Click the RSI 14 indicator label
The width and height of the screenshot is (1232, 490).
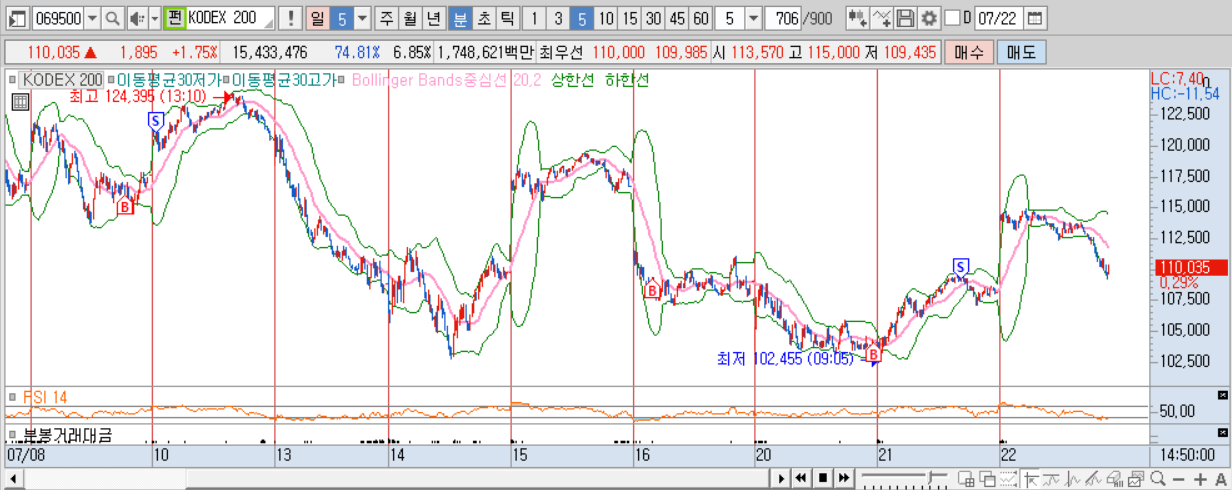click(x=45, y=397)
